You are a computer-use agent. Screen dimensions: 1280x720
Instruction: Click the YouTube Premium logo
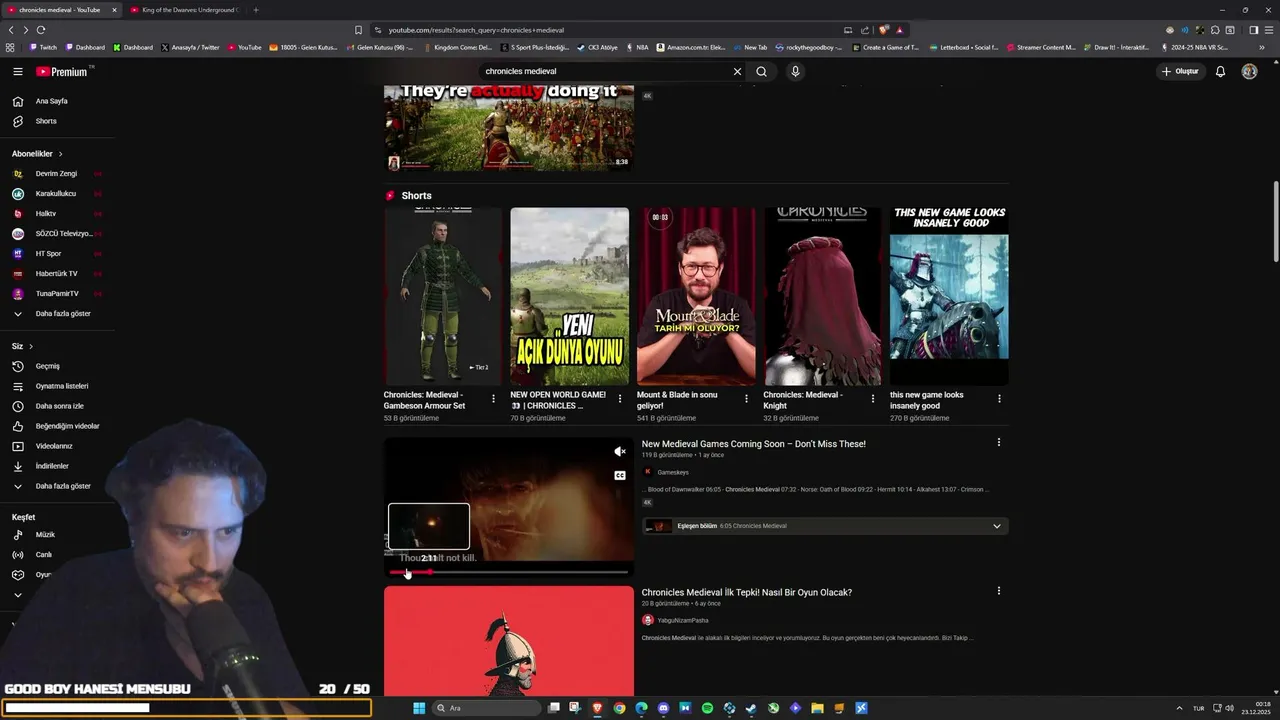(x=62, y=71)
